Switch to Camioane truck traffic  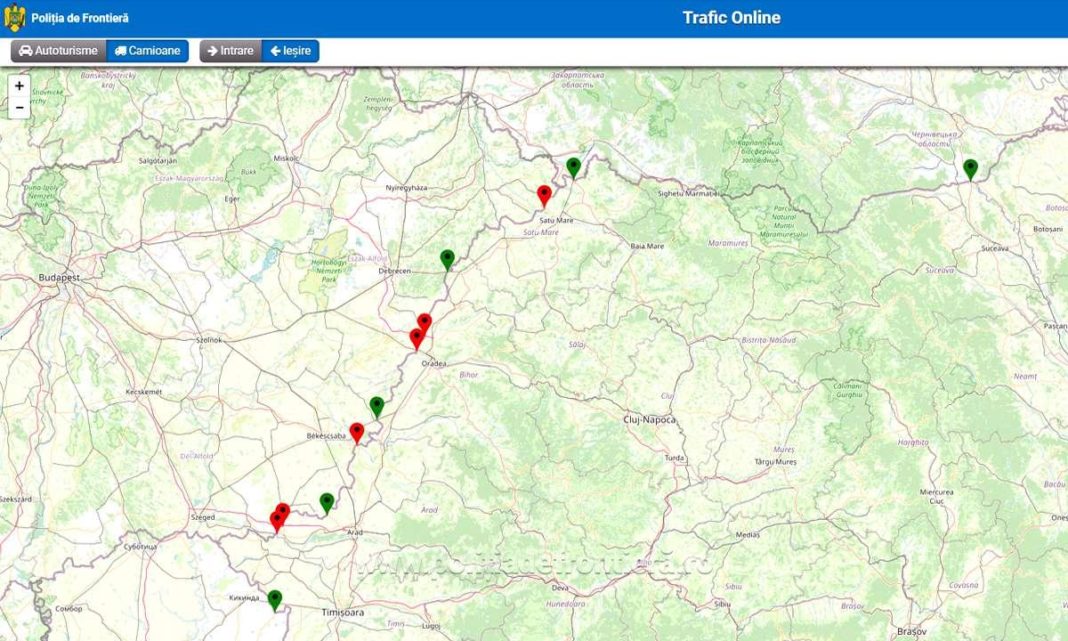(x=147, y=51)
